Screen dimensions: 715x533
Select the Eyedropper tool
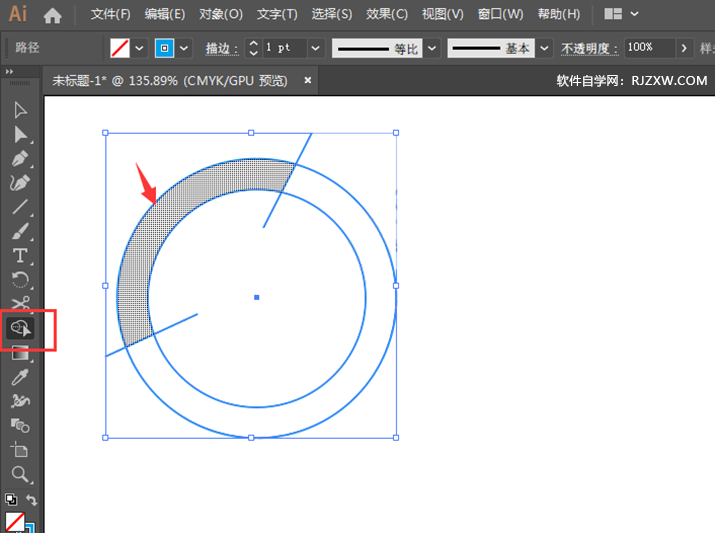pyautogui.click(x=20, y=377)
